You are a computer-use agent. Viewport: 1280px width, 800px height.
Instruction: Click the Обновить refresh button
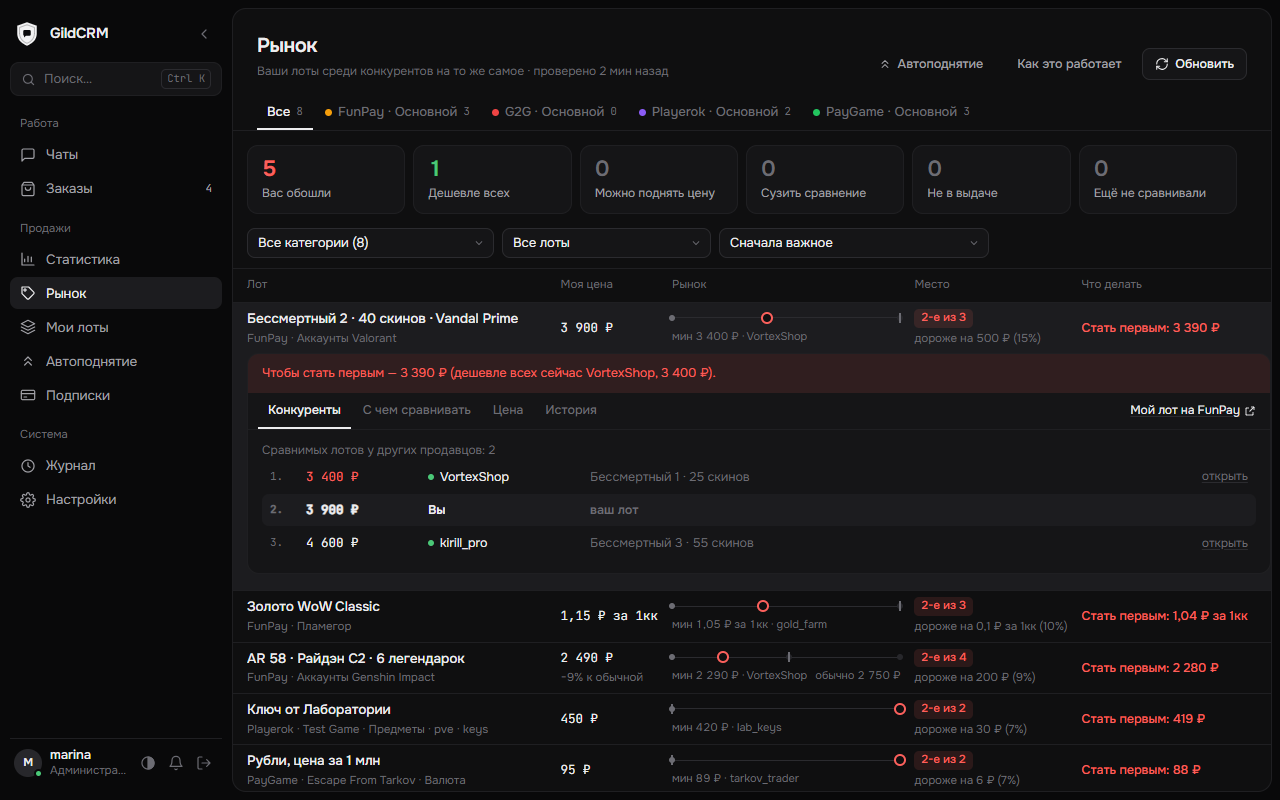tap(1194, 64)
